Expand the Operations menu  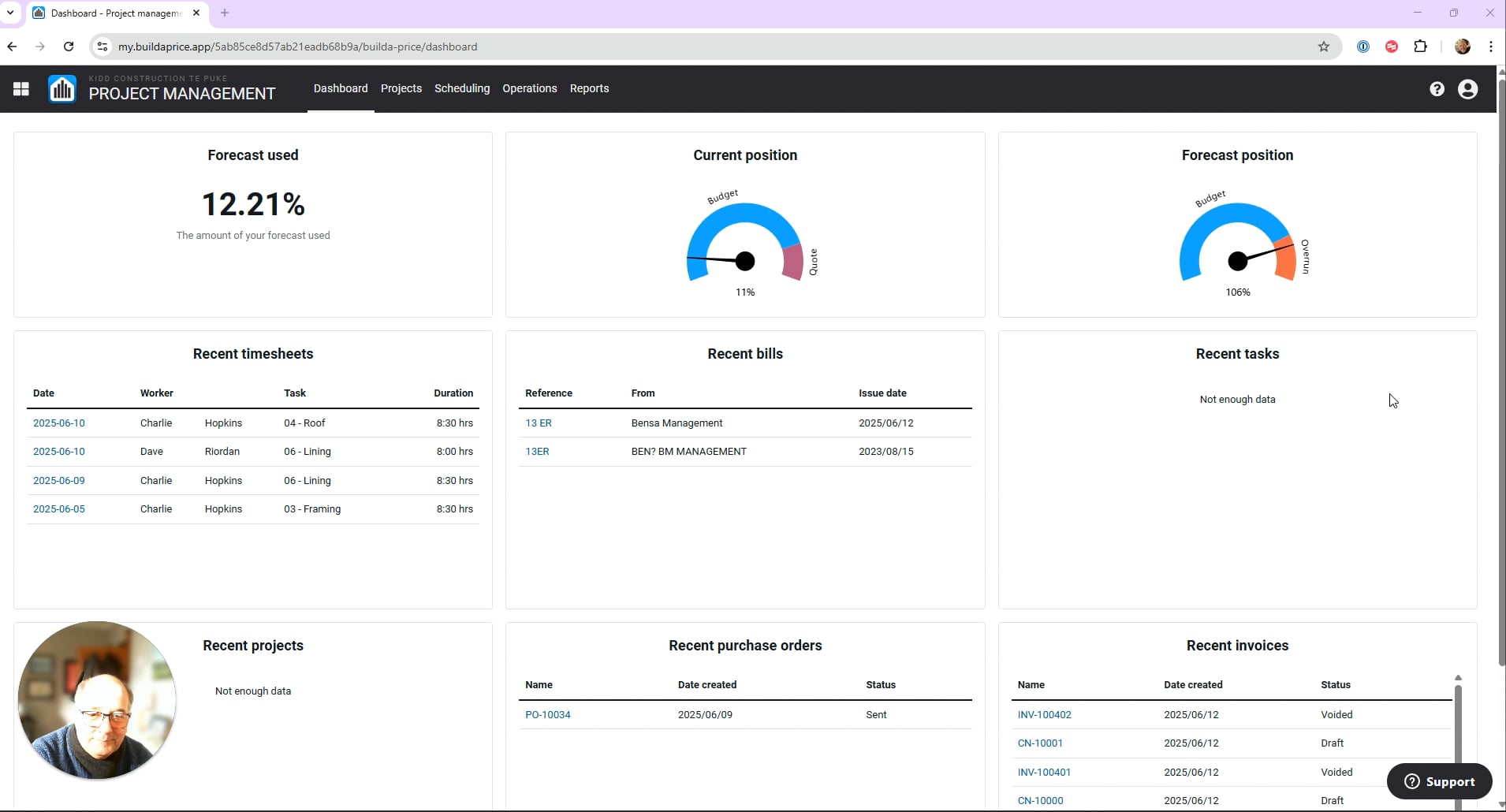click(x=529, y=88)
